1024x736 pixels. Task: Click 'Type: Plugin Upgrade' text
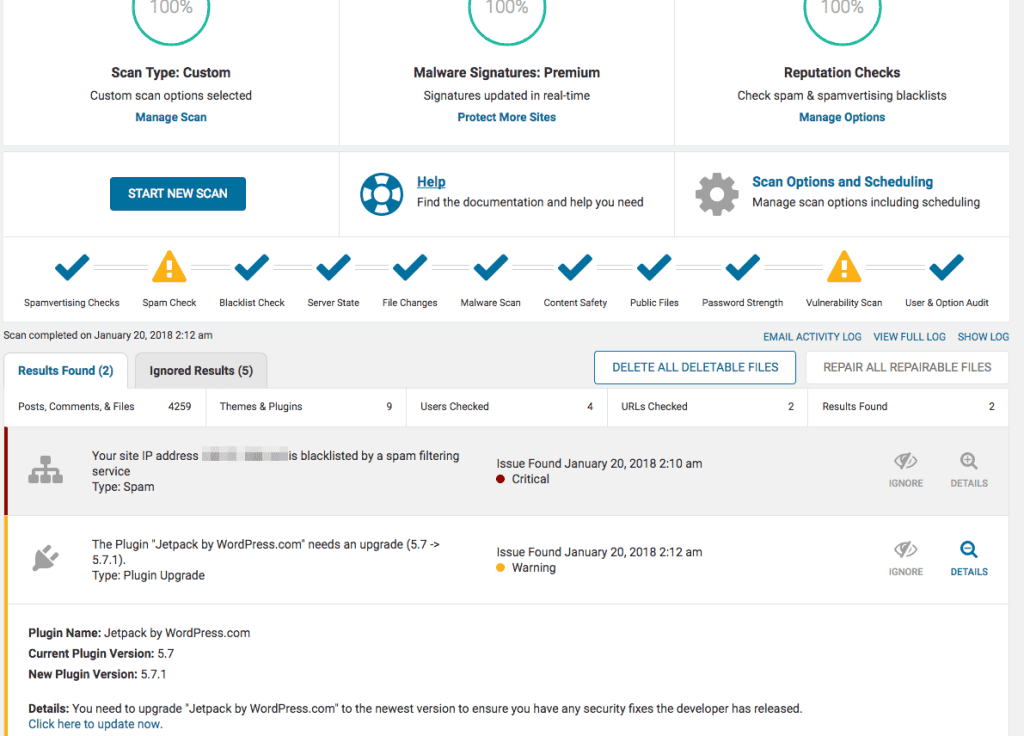pyautogui.click(x=148, y=575)
